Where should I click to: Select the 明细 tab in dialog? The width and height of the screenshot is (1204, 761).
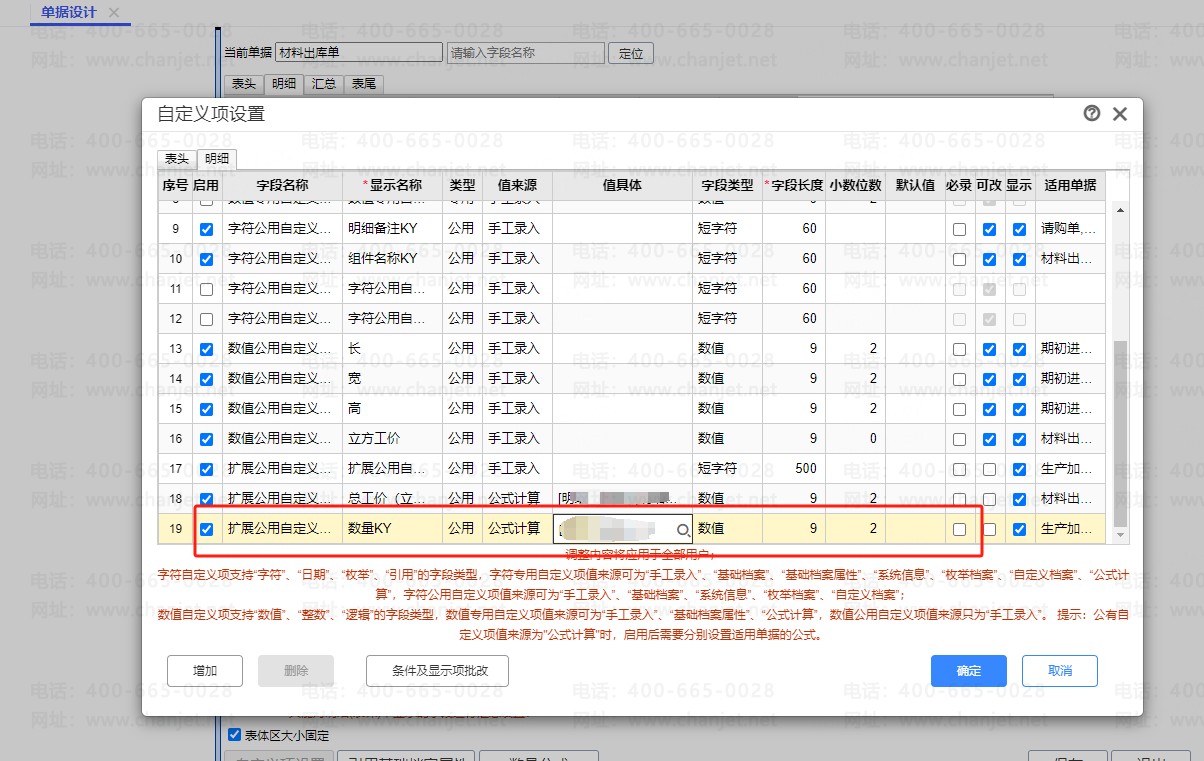pyautogui.click(x=216, y=159)
